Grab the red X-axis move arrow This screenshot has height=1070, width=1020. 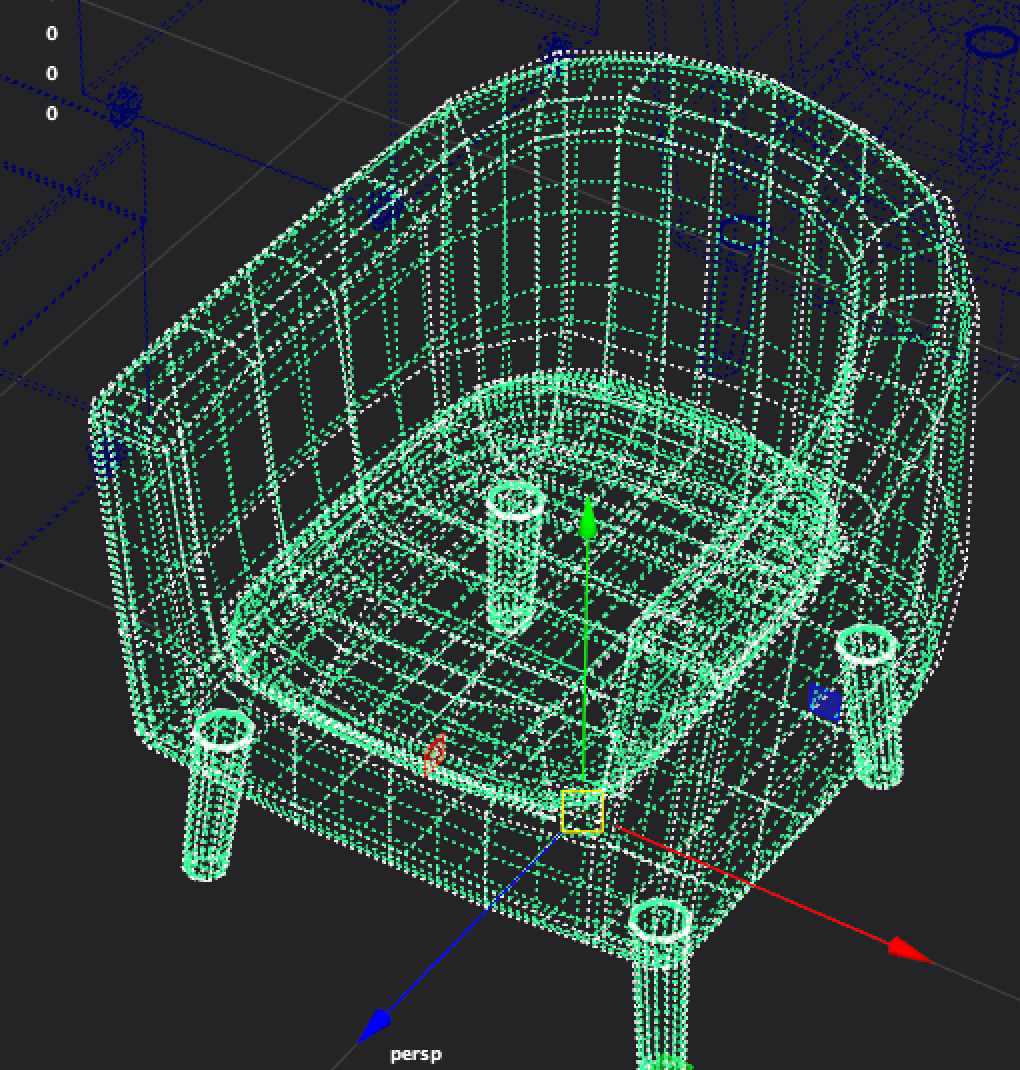[x=911, y=949]
